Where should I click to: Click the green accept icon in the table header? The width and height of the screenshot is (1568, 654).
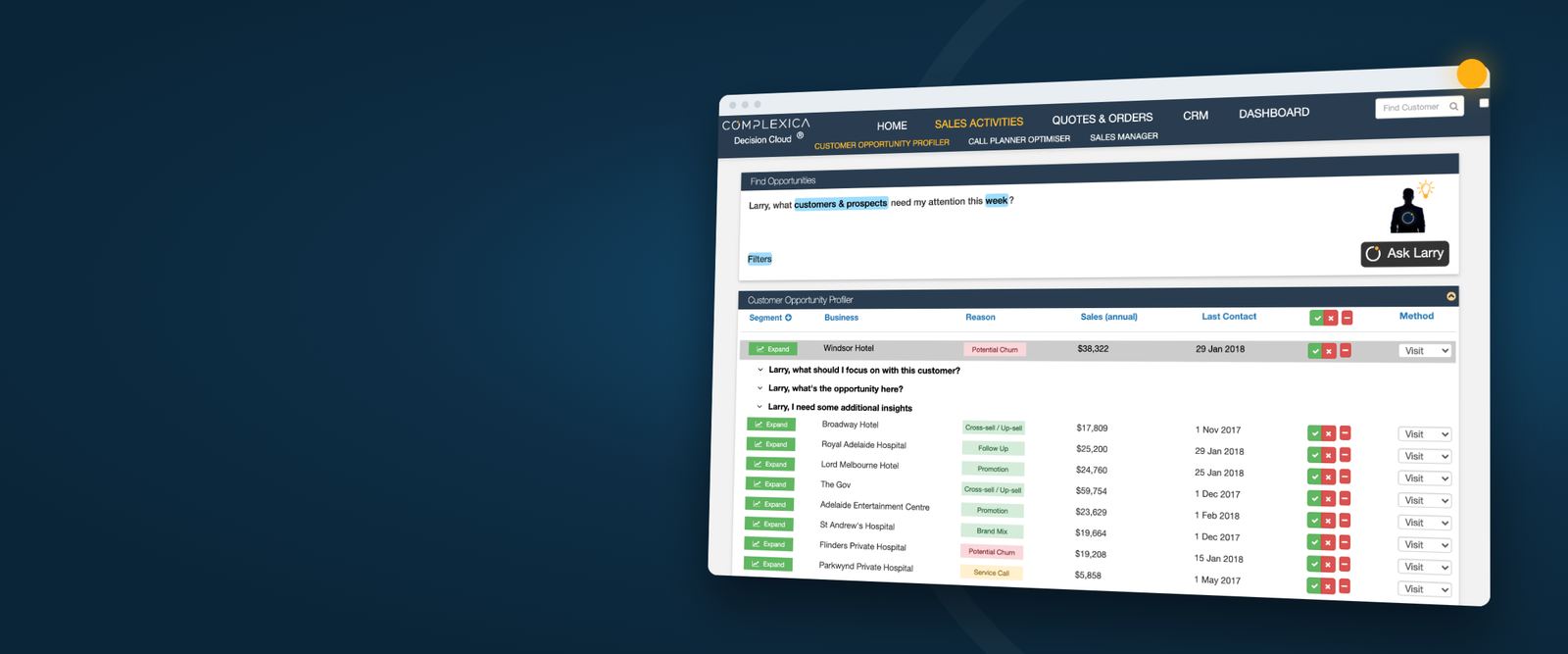[1316, 318]
